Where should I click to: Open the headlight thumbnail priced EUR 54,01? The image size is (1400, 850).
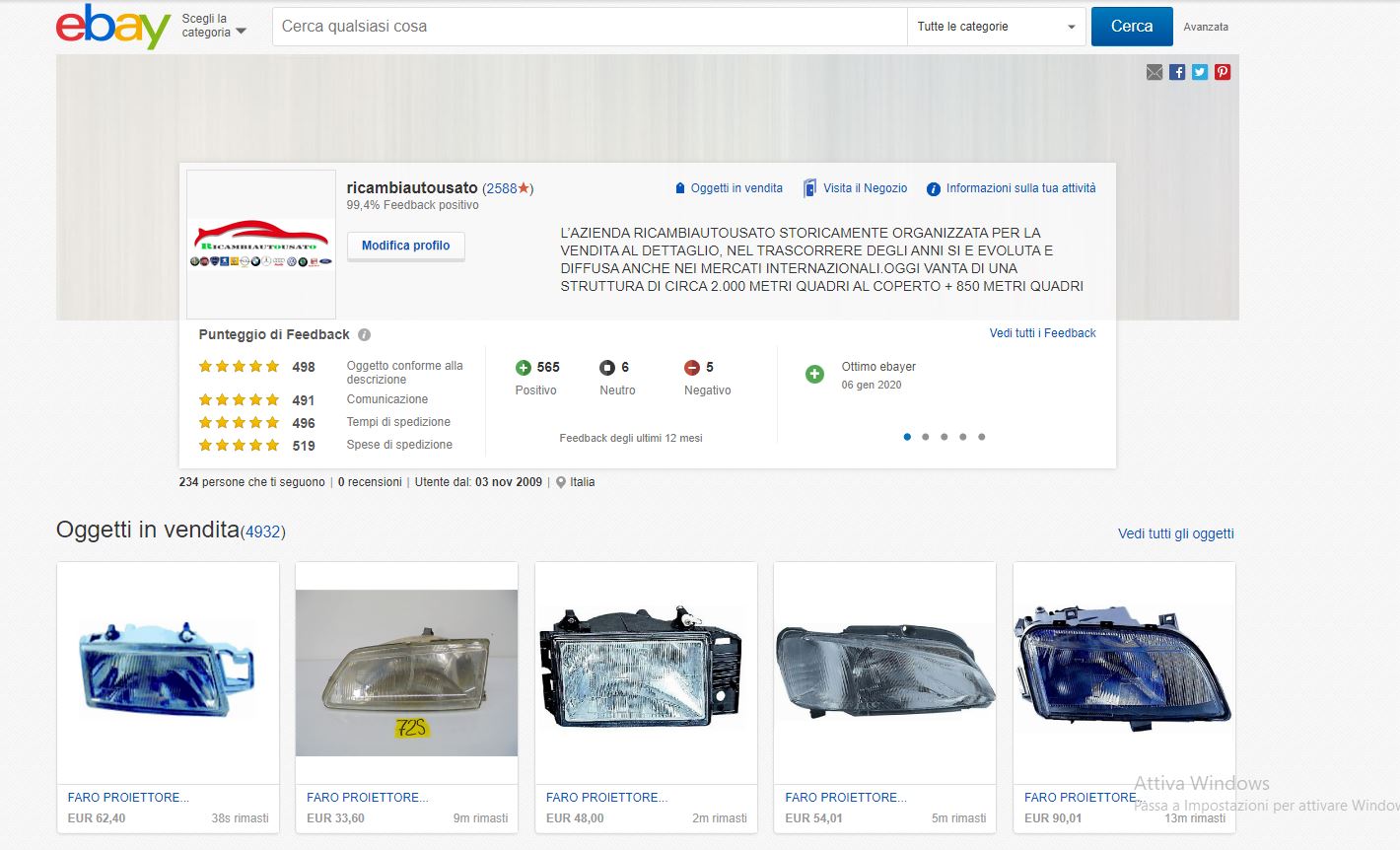tap(884, 673)
